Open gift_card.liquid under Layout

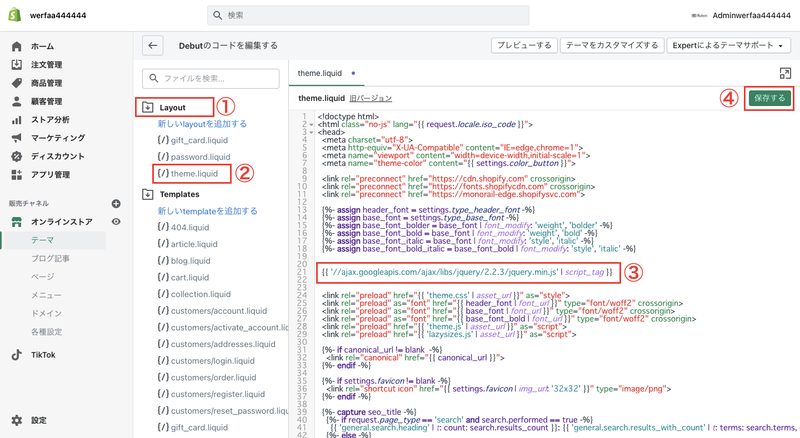[192, 140]
